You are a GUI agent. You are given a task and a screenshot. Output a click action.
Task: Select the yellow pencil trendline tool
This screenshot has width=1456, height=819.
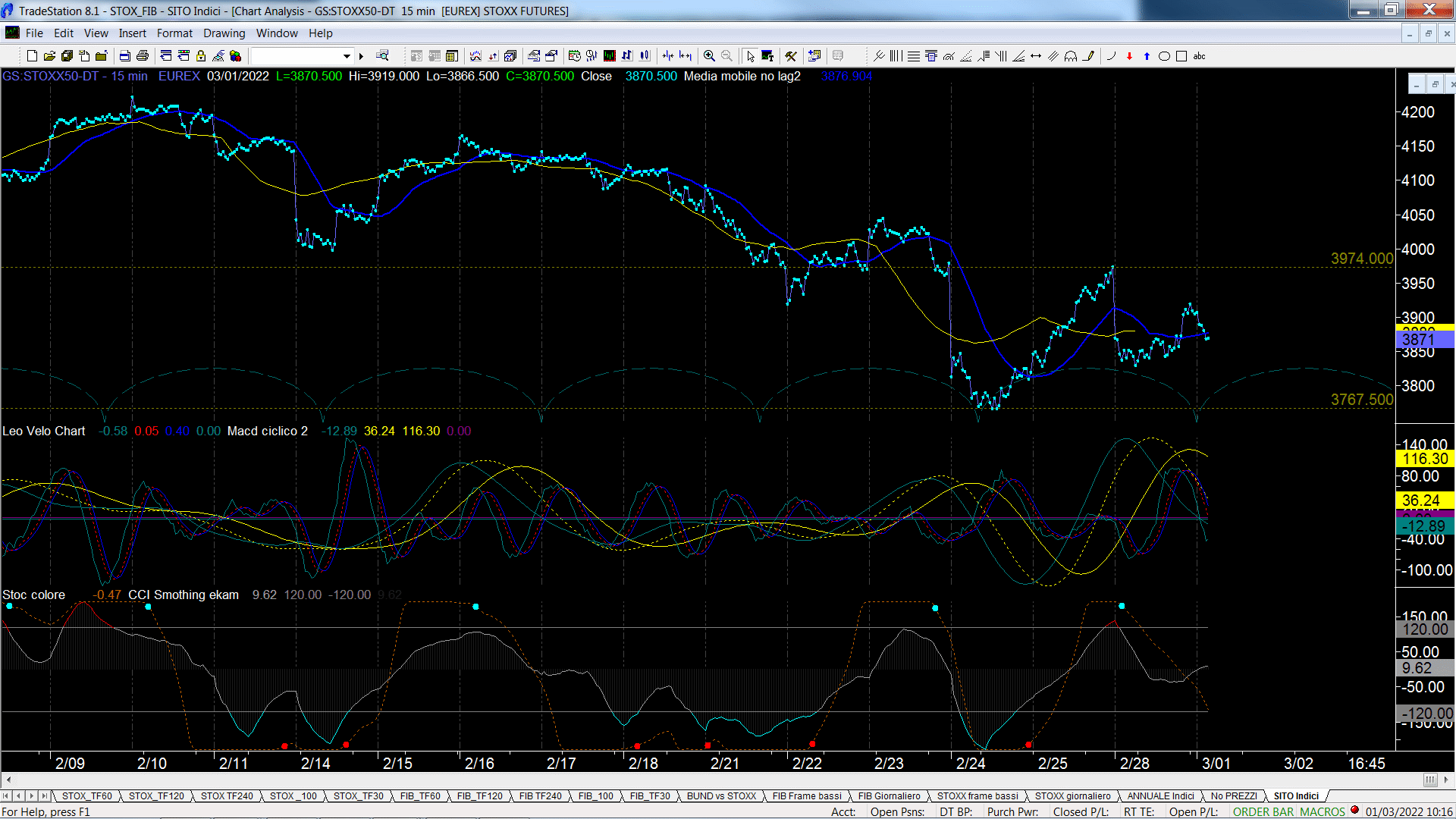(1088, 56)
